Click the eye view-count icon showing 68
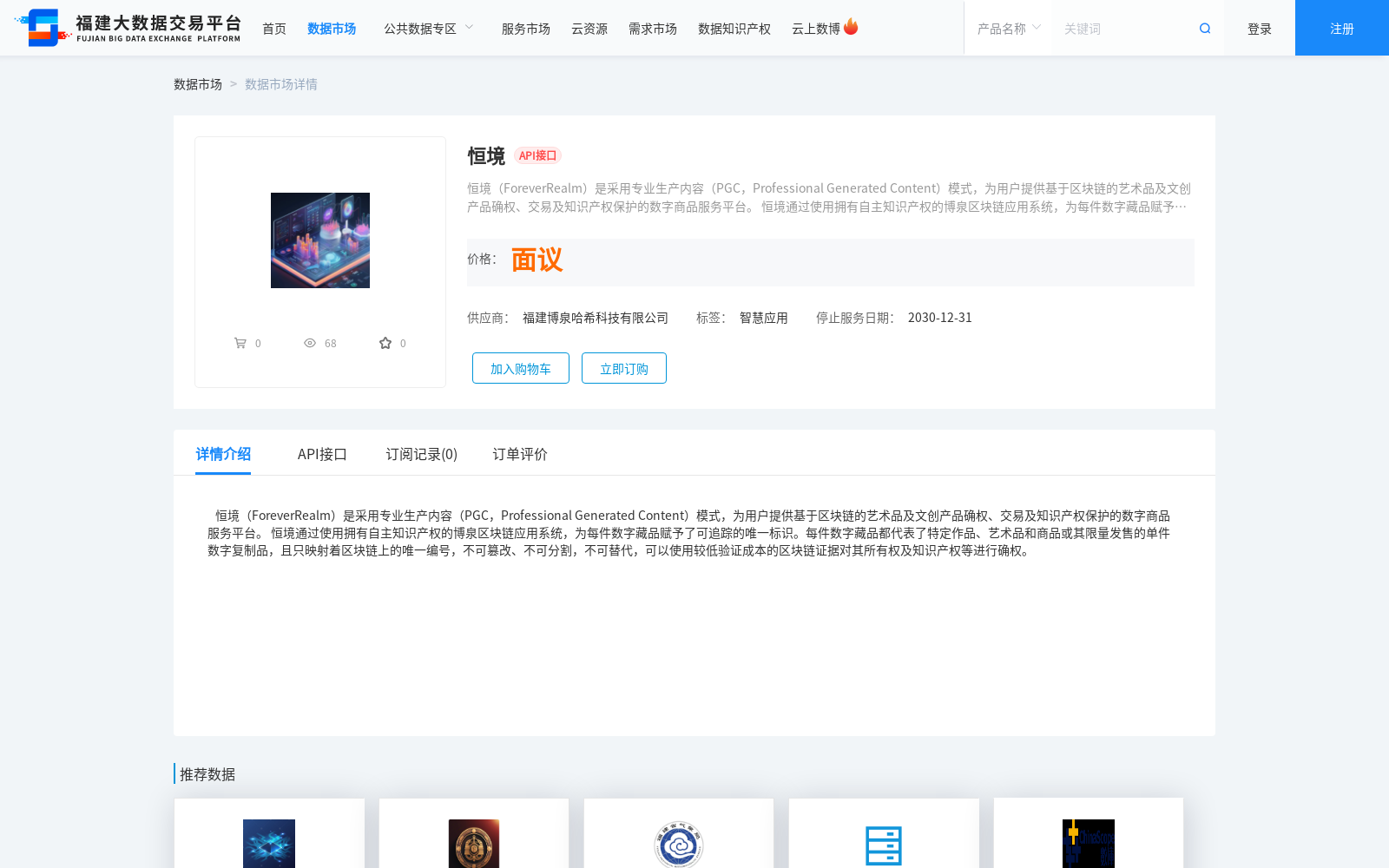 310,342
